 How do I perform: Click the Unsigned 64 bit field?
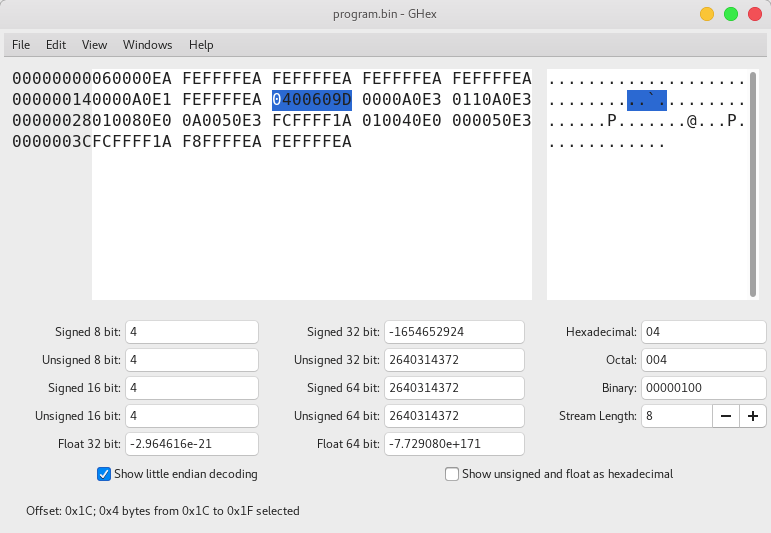(x=454, y=416)
